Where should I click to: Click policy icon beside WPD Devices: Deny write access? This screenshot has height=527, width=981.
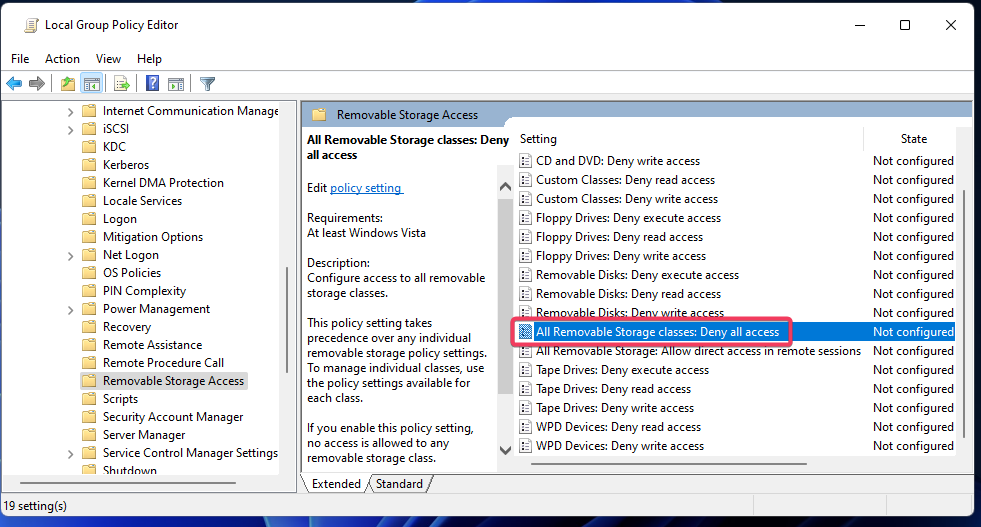point(526,446)
